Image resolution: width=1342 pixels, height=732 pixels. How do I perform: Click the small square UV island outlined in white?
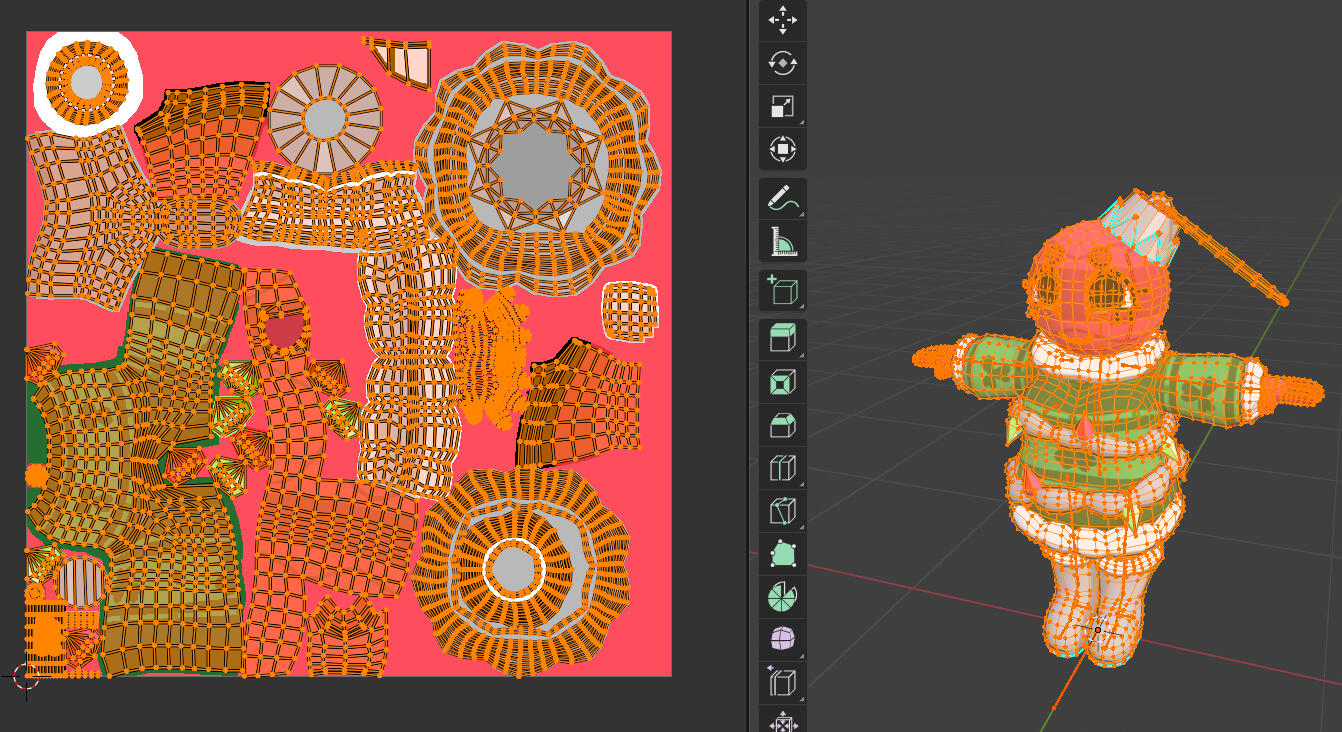click(x=630, y=311)
